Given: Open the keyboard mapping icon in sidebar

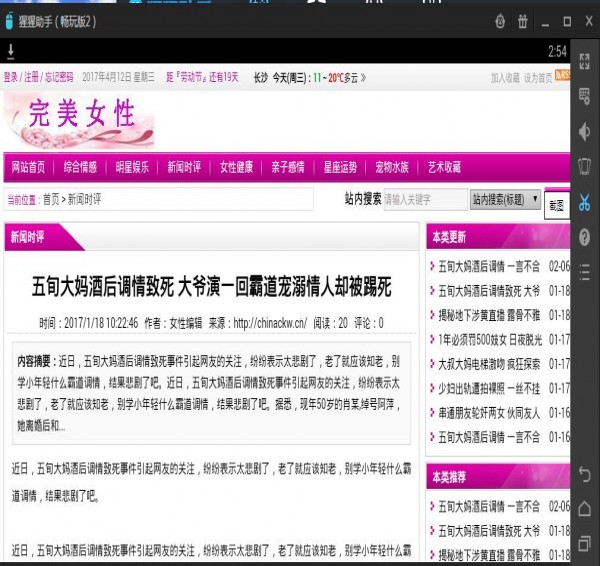Looking at the screenshot, I should (x=584, y=96).
